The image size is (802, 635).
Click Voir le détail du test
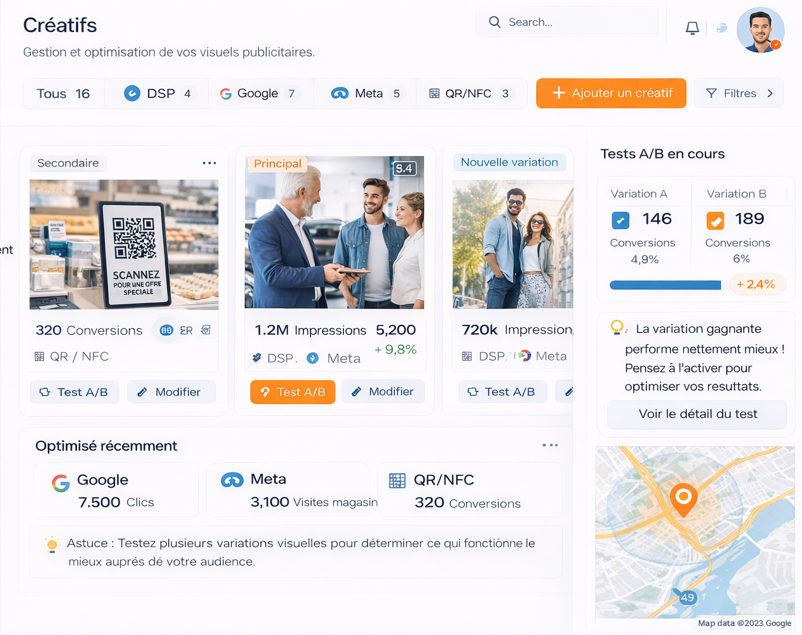click(x=697, y=414)
